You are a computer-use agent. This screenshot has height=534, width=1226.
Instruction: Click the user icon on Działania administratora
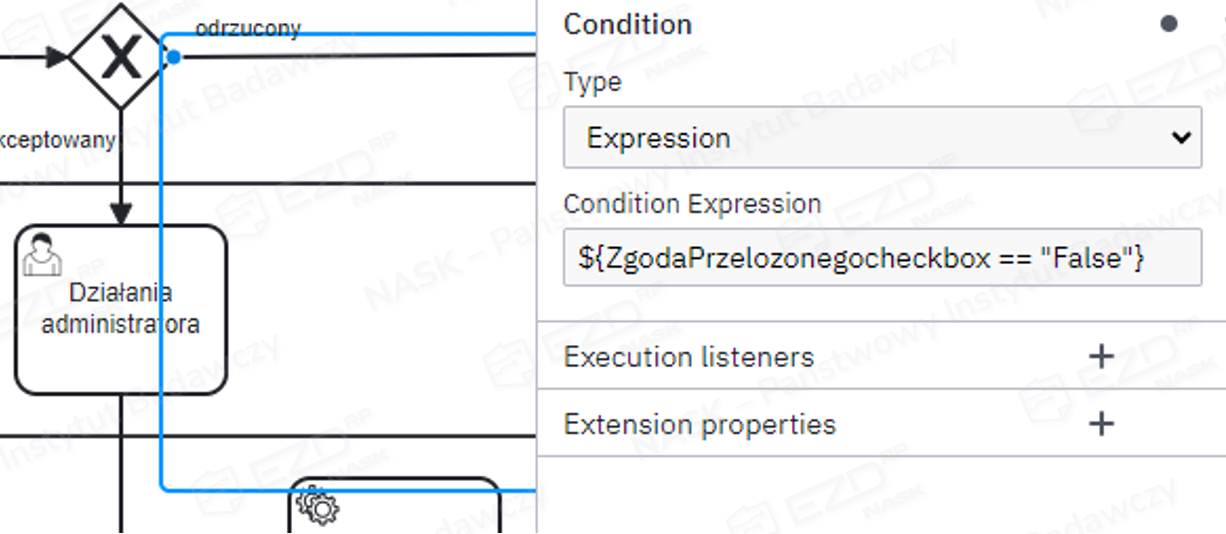[x=41, y=254]
